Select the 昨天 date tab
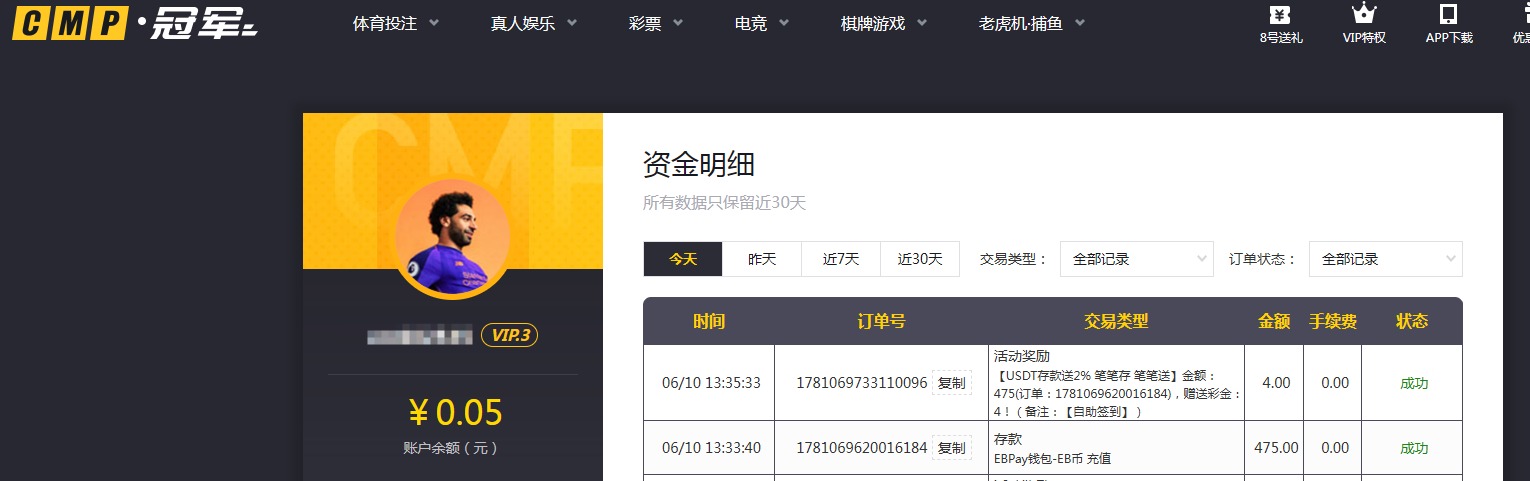 pyautogui.click(x=762, y=259)
